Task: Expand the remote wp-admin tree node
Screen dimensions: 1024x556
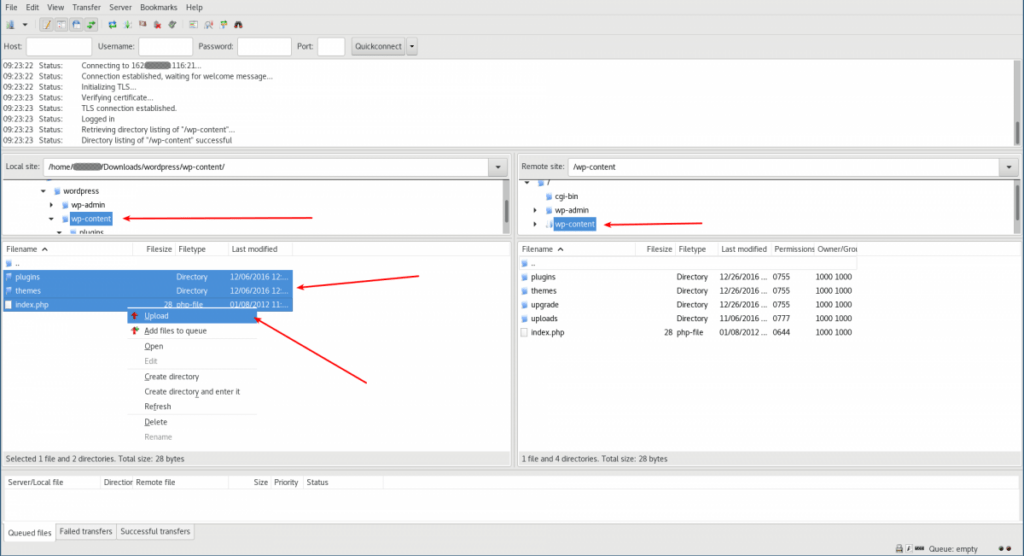Action: [x=535, y=210]
